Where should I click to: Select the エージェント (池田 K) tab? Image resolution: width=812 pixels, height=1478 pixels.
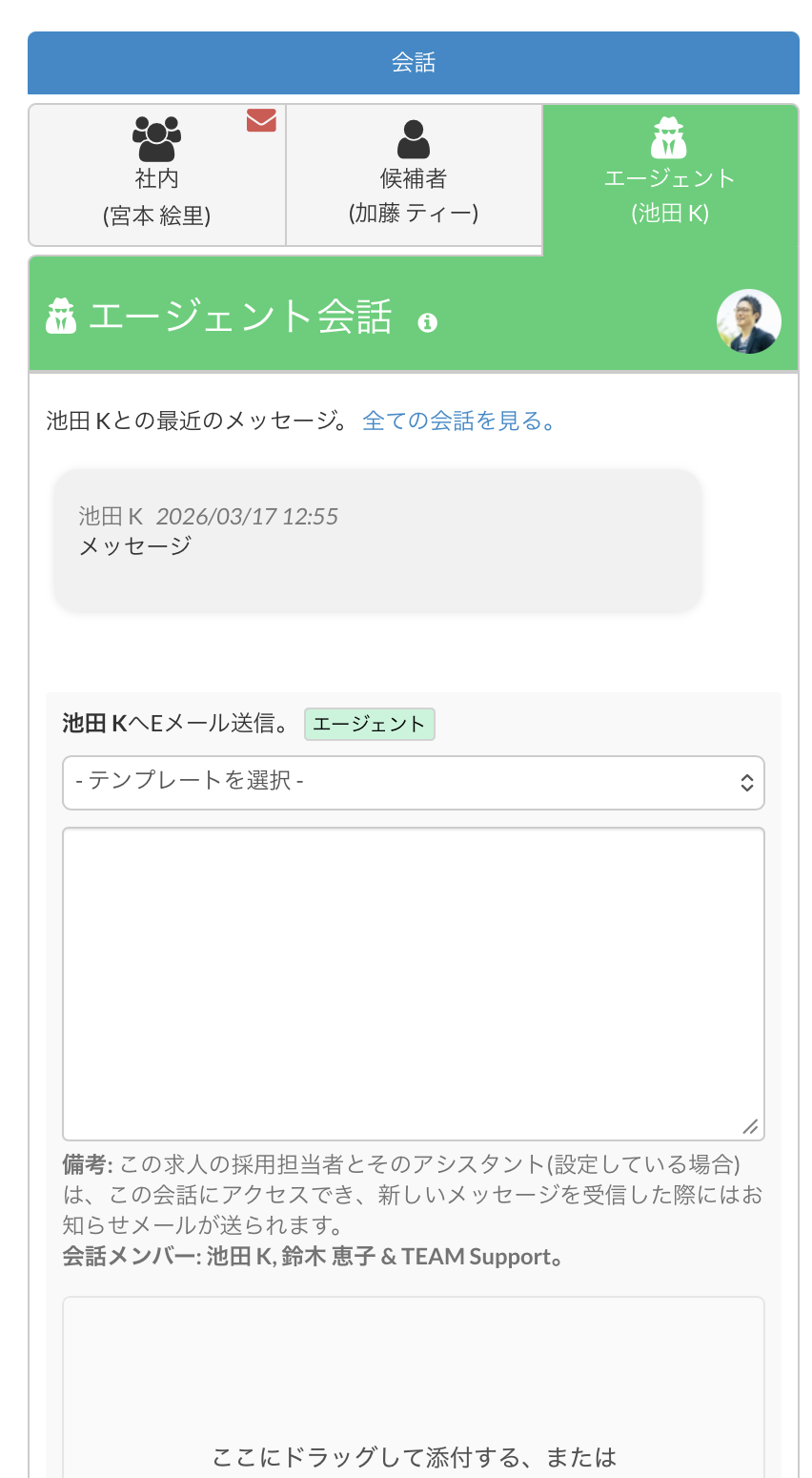pyautogui.click(x=669, y=195)
